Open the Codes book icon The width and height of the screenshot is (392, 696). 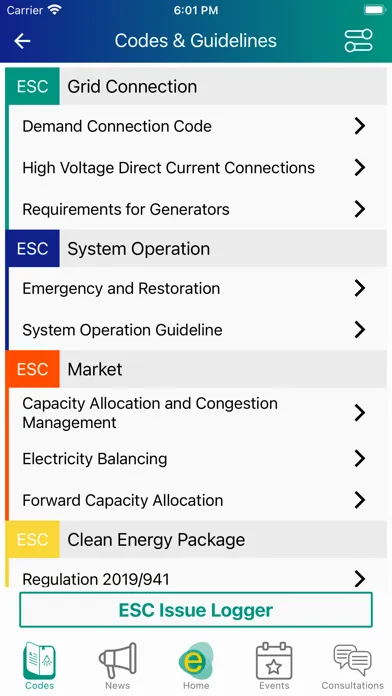pyautogui.click(x=40, y=661)
